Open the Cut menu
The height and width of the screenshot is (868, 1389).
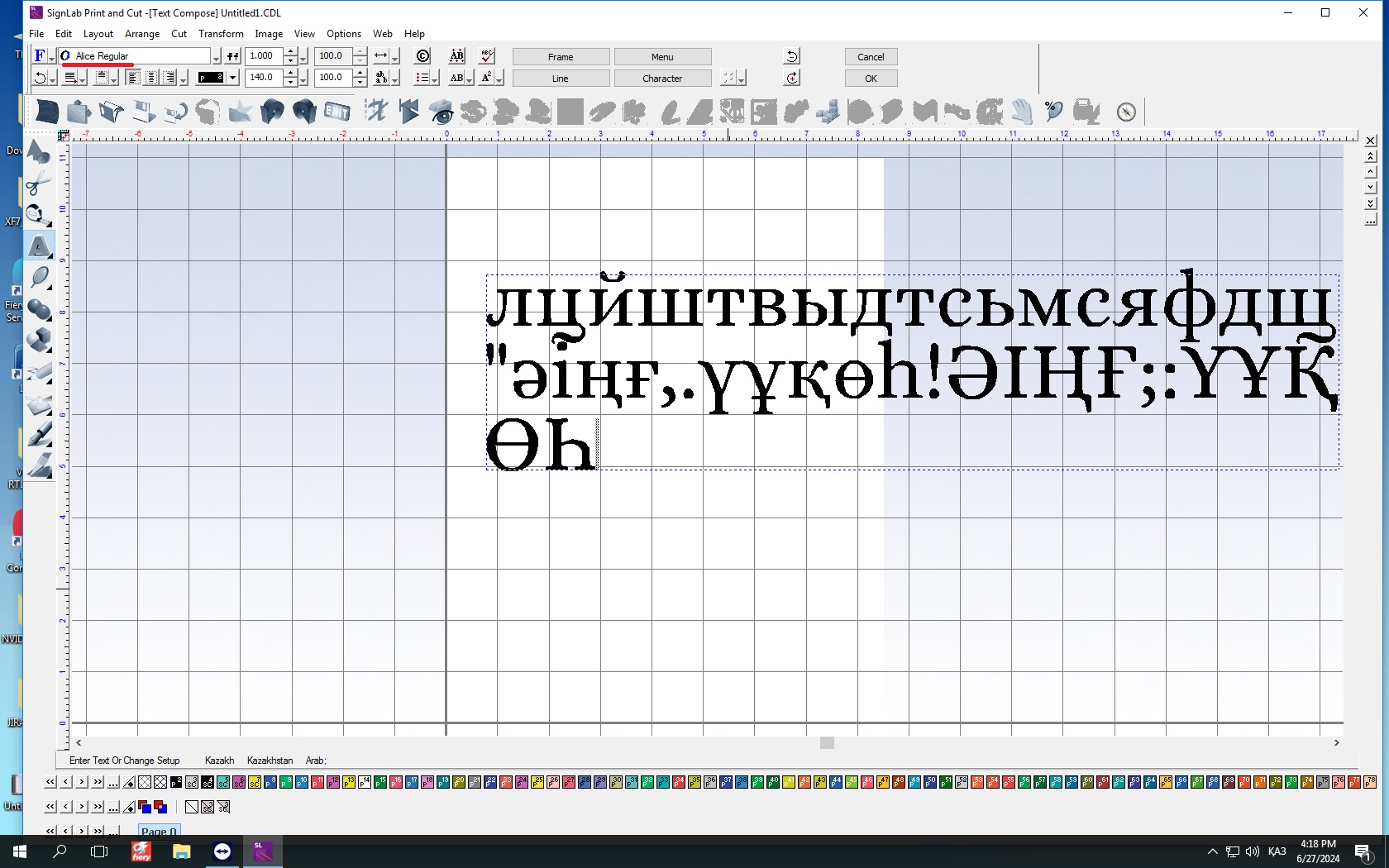click(179, 34)
